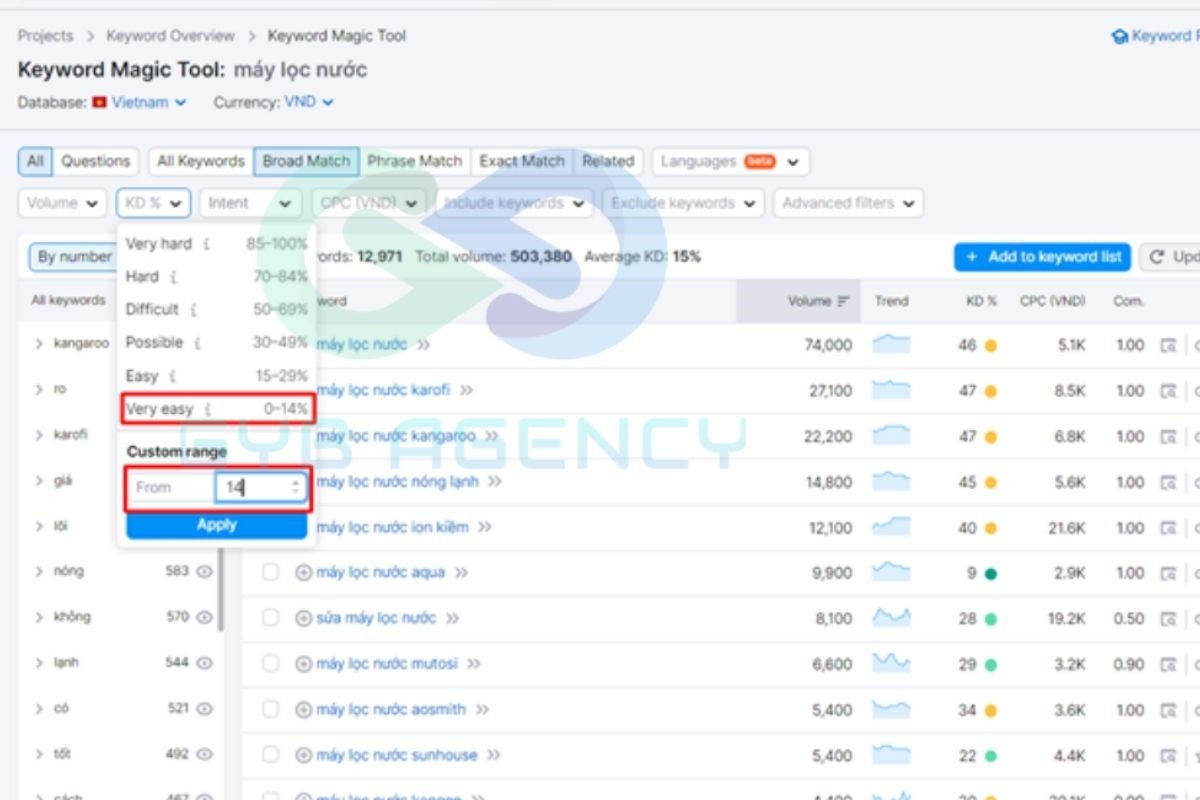Expand the lõi keyword group

point(39,526)
